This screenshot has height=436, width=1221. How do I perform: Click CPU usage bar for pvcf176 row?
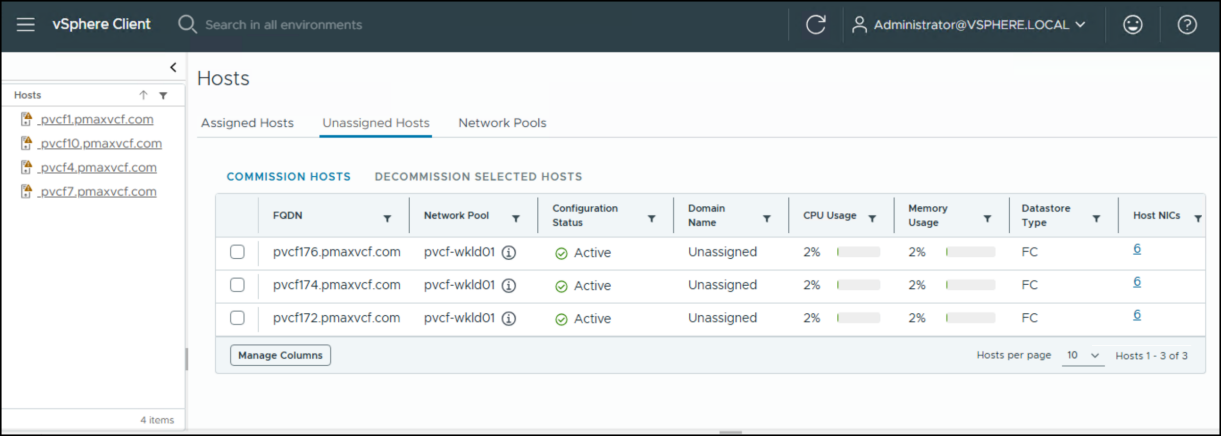tap(858, 252)
